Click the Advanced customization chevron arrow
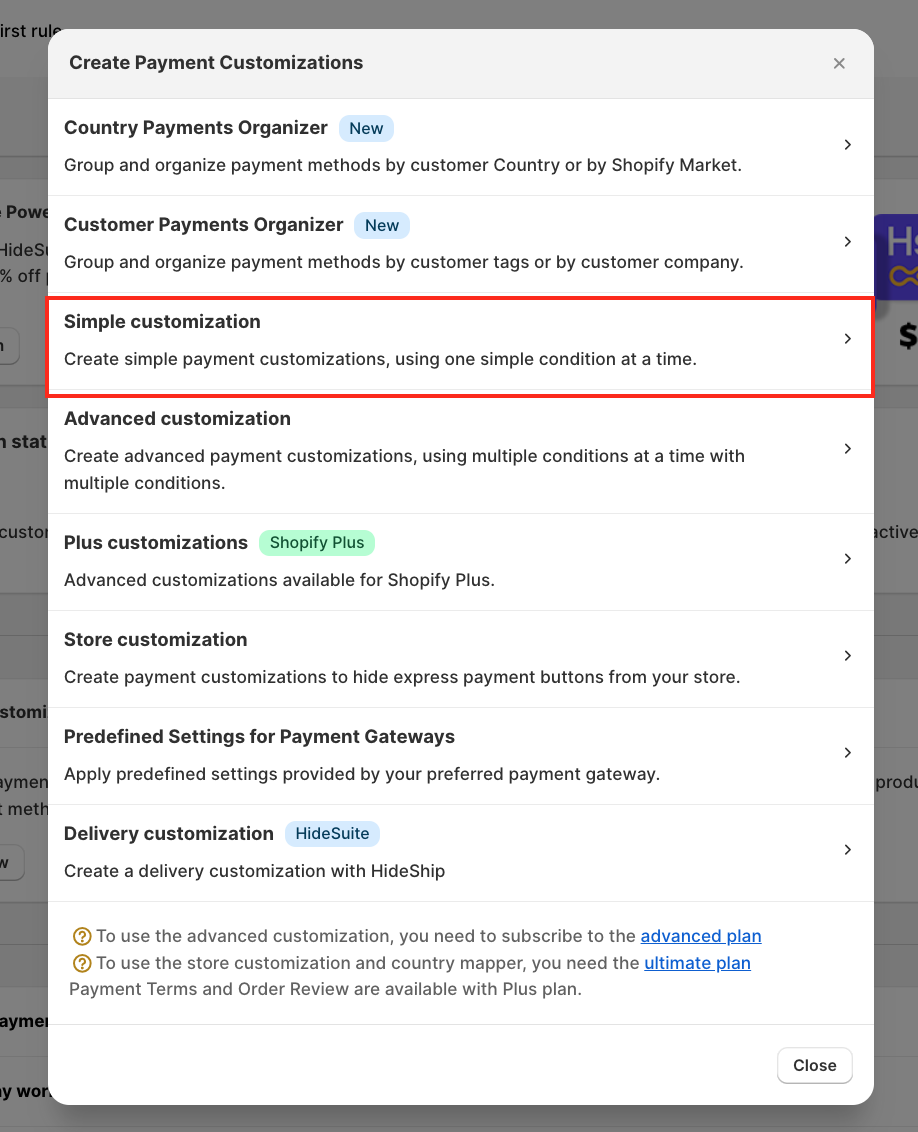This screenshot has height=1132, width=918. click(847, 449)
